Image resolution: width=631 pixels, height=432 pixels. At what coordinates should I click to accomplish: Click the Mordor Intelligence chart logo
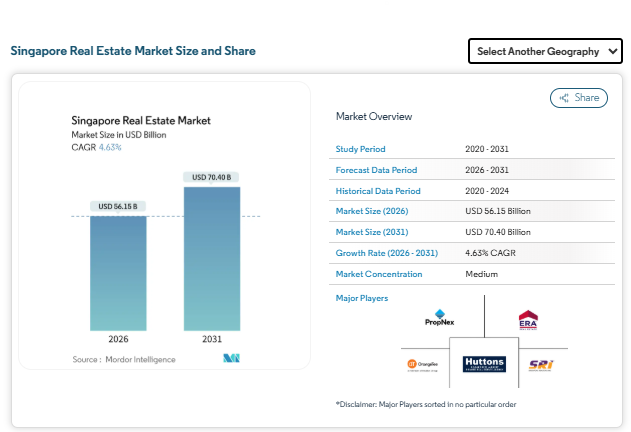pyautogui.click(x=231, y=358)
